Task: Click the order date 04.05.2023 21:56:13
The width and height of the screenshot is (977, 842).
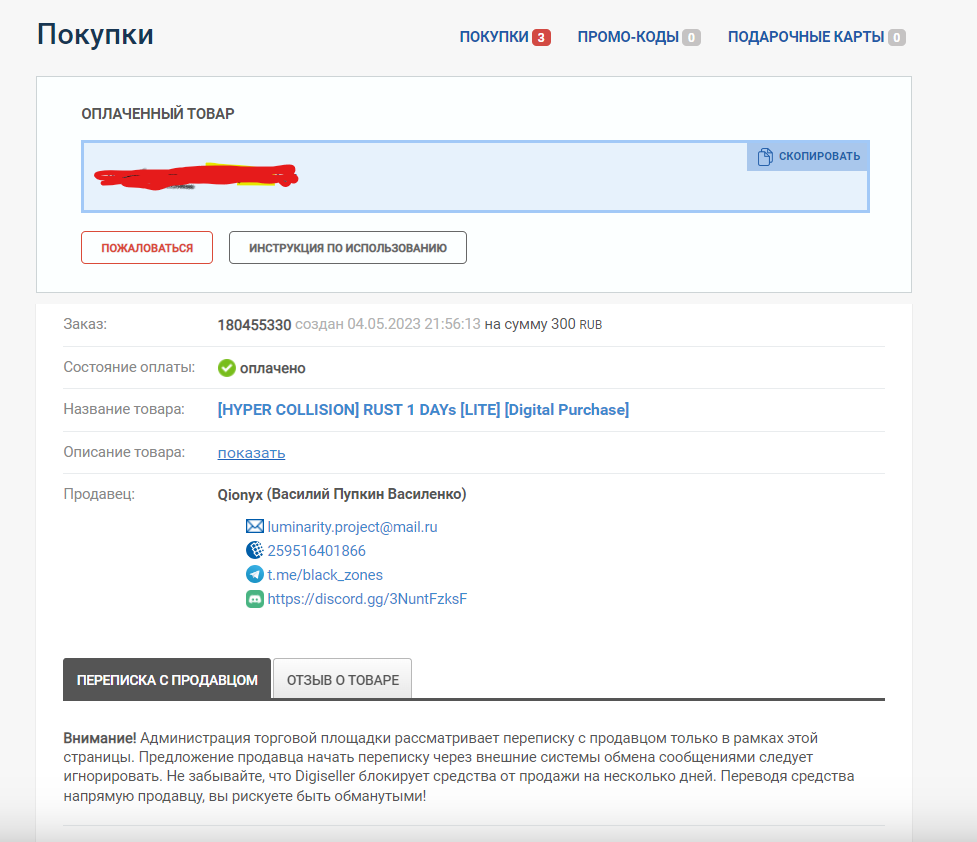Action: coord(414,324)
